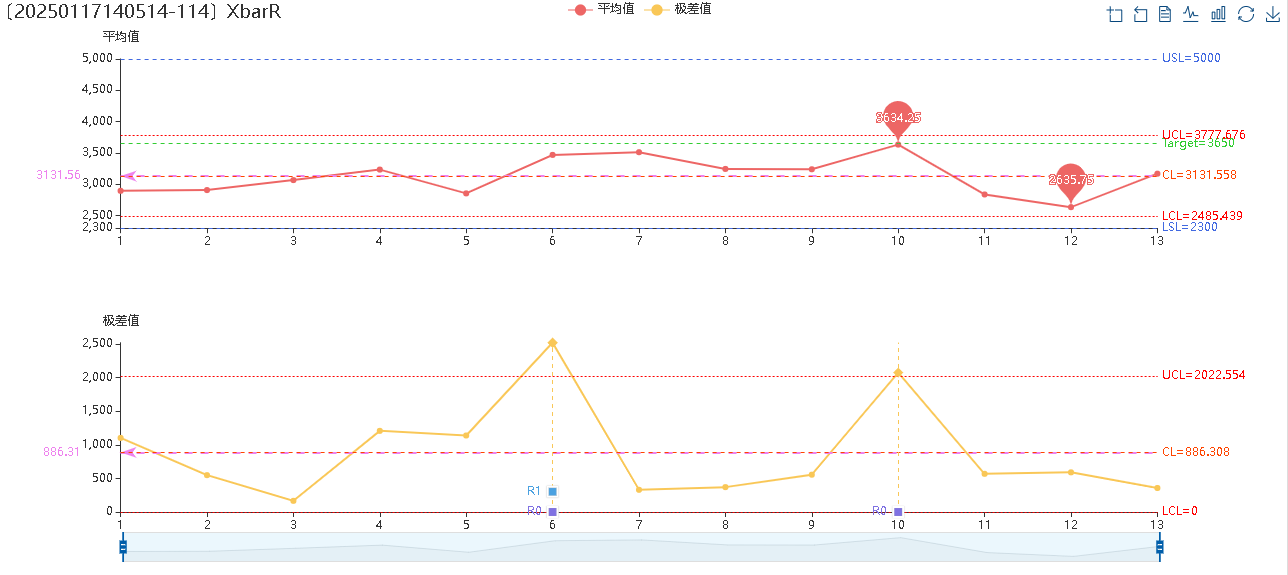The image size is (1288, 575).
Task: Click right handle of data zoom slider
Action: 1160,547
